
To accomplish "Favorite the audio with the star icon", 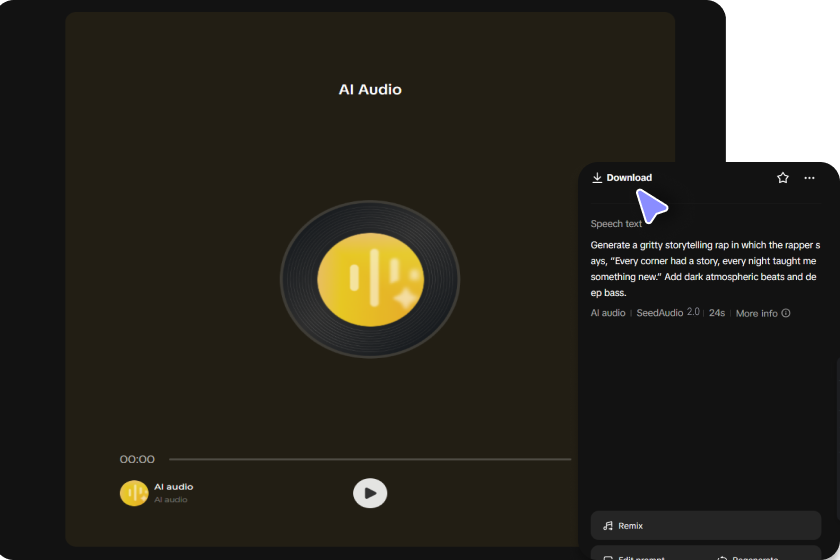I will (x=783, y=178).
